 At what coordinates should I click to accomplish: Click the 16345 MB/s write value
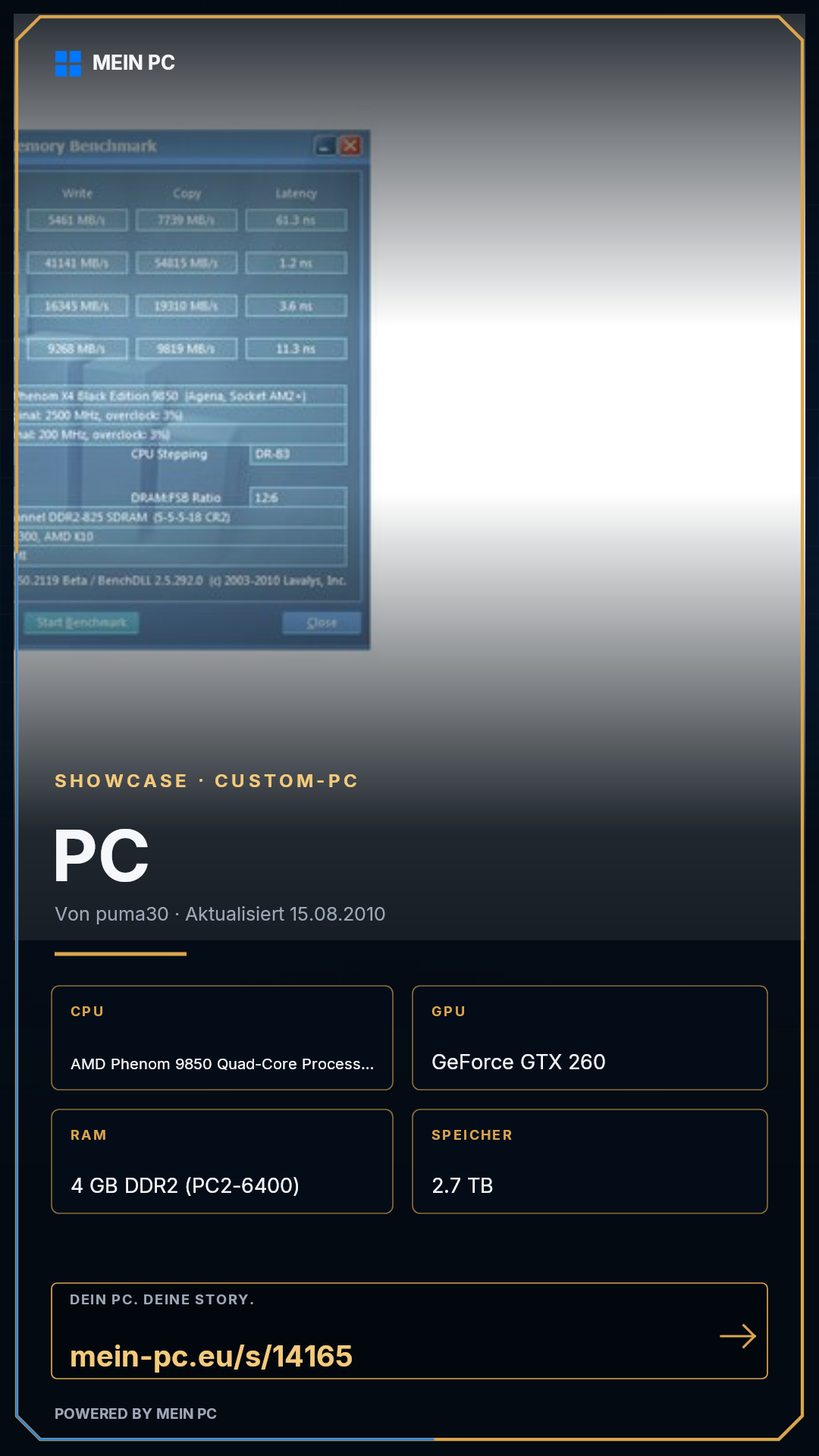(x=77, y=306)
